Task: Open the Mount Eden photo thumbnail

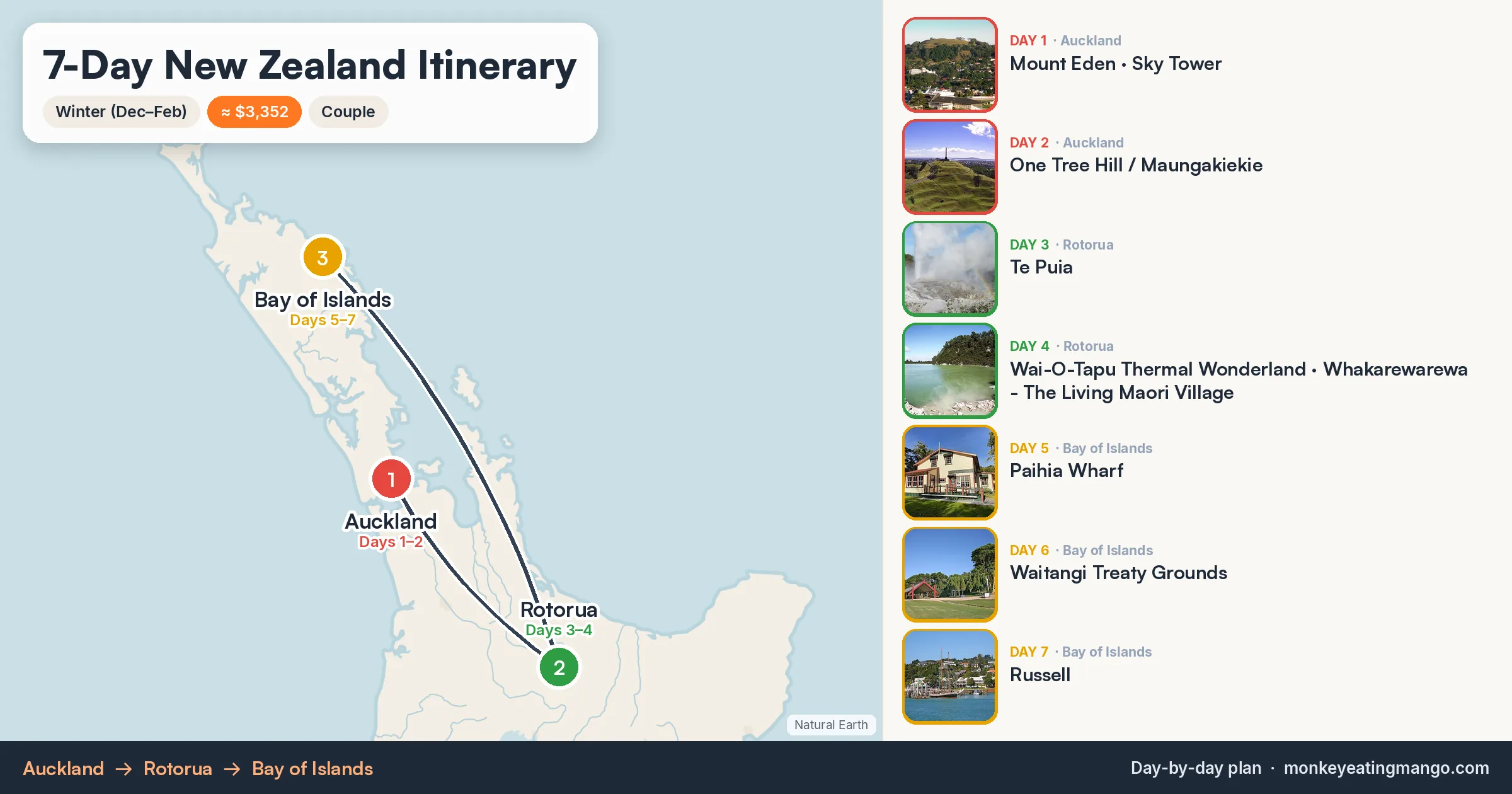Action: click(950, 65)
